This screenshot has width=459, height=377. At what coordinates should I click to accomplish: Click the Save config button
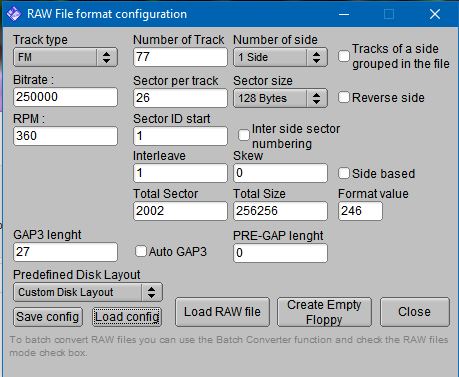point(48,317)
